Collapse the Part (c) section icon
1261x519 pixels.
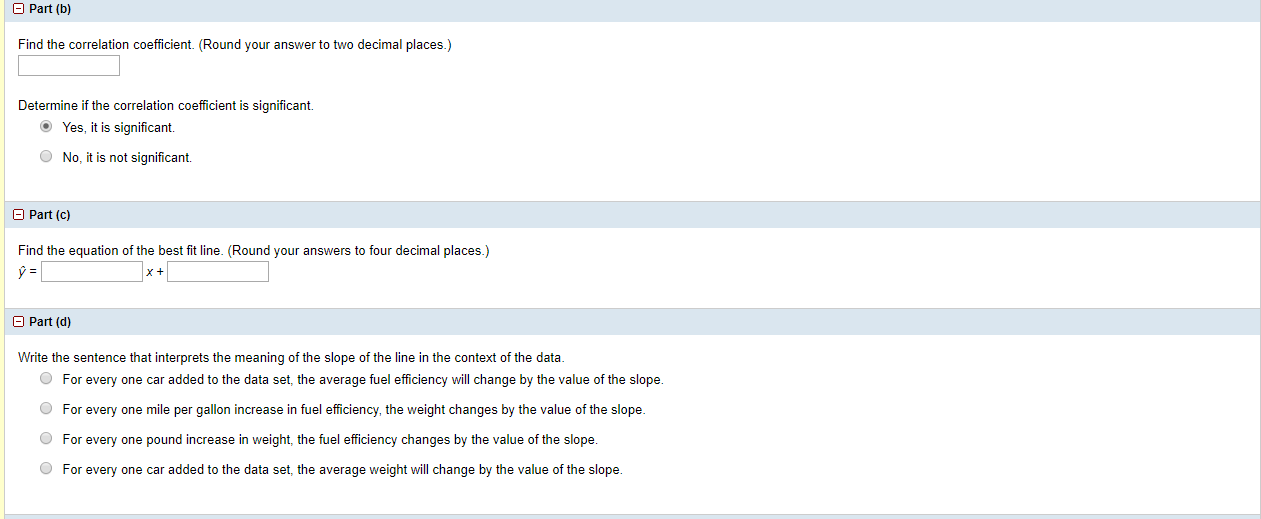pos(19,215)
